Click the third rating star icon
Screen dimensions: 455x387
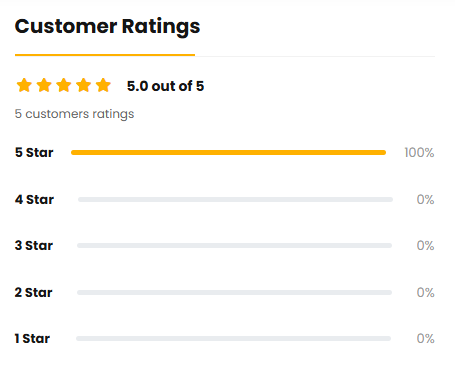point(64,85)
